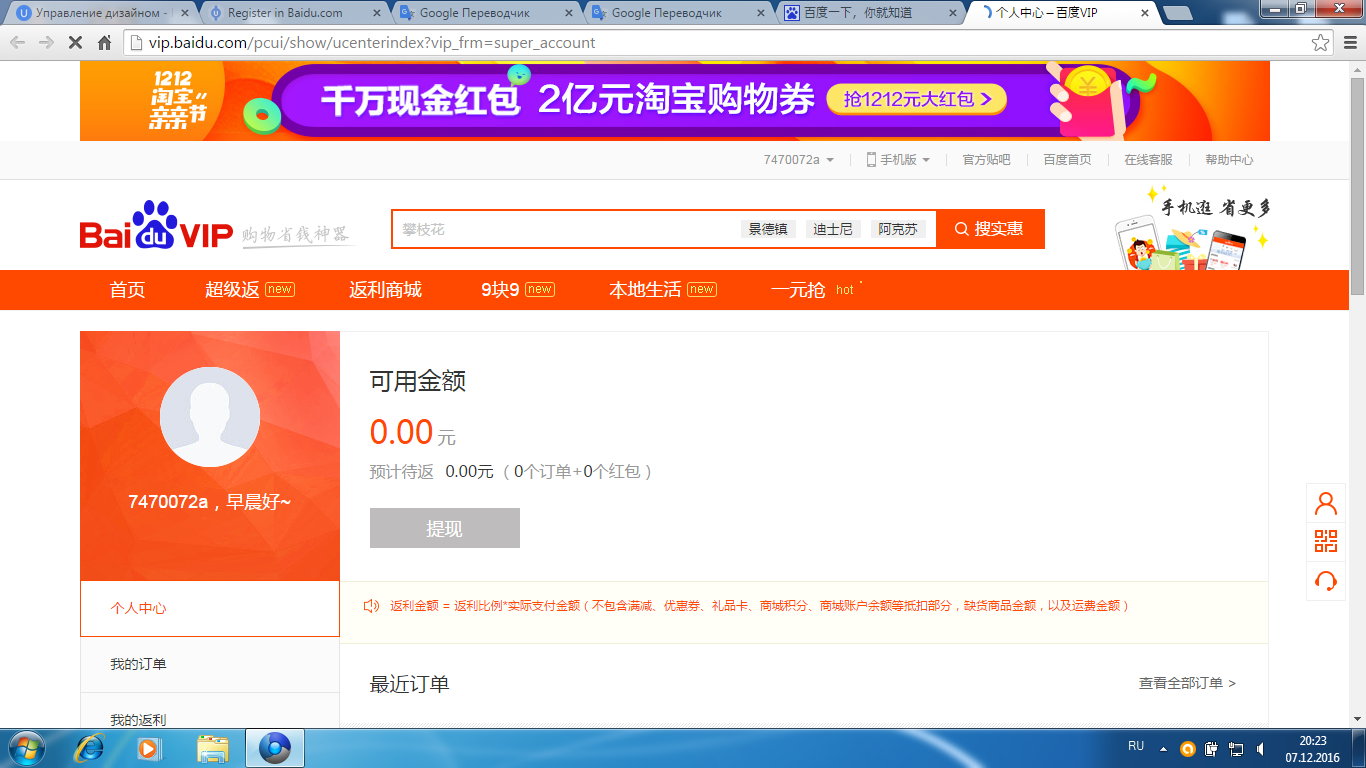Open Windows Start menu
Image resolution: width=1366 pixels, height=768 pixels.
[x=25, y=748]
